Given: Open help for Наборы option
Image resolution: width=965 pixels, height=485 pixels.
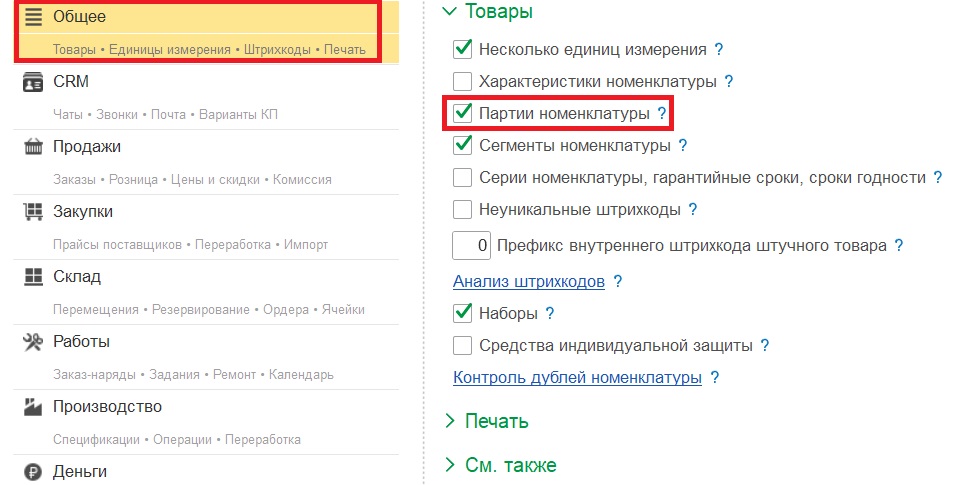Looking at the screenshot, I should coord(550,313).
